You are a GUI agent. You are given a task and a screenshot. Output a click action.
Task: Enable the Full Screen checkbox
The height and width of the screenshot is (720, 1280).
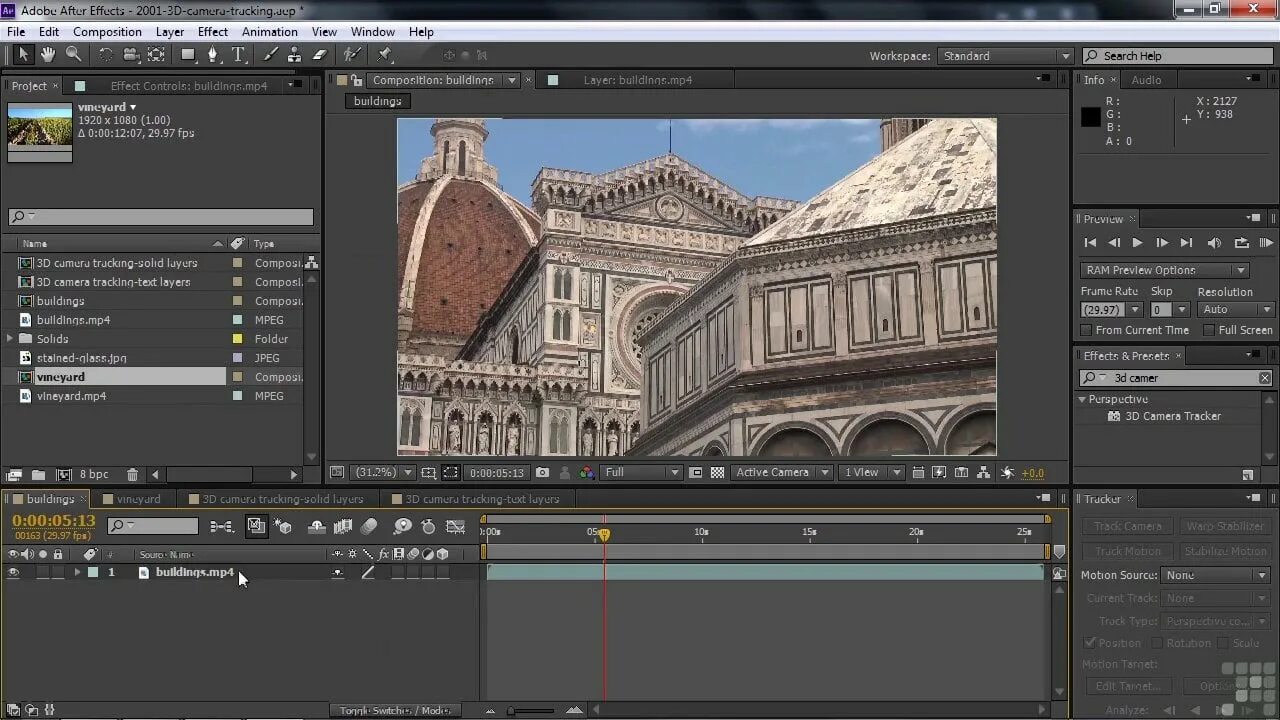point(1209,330)
